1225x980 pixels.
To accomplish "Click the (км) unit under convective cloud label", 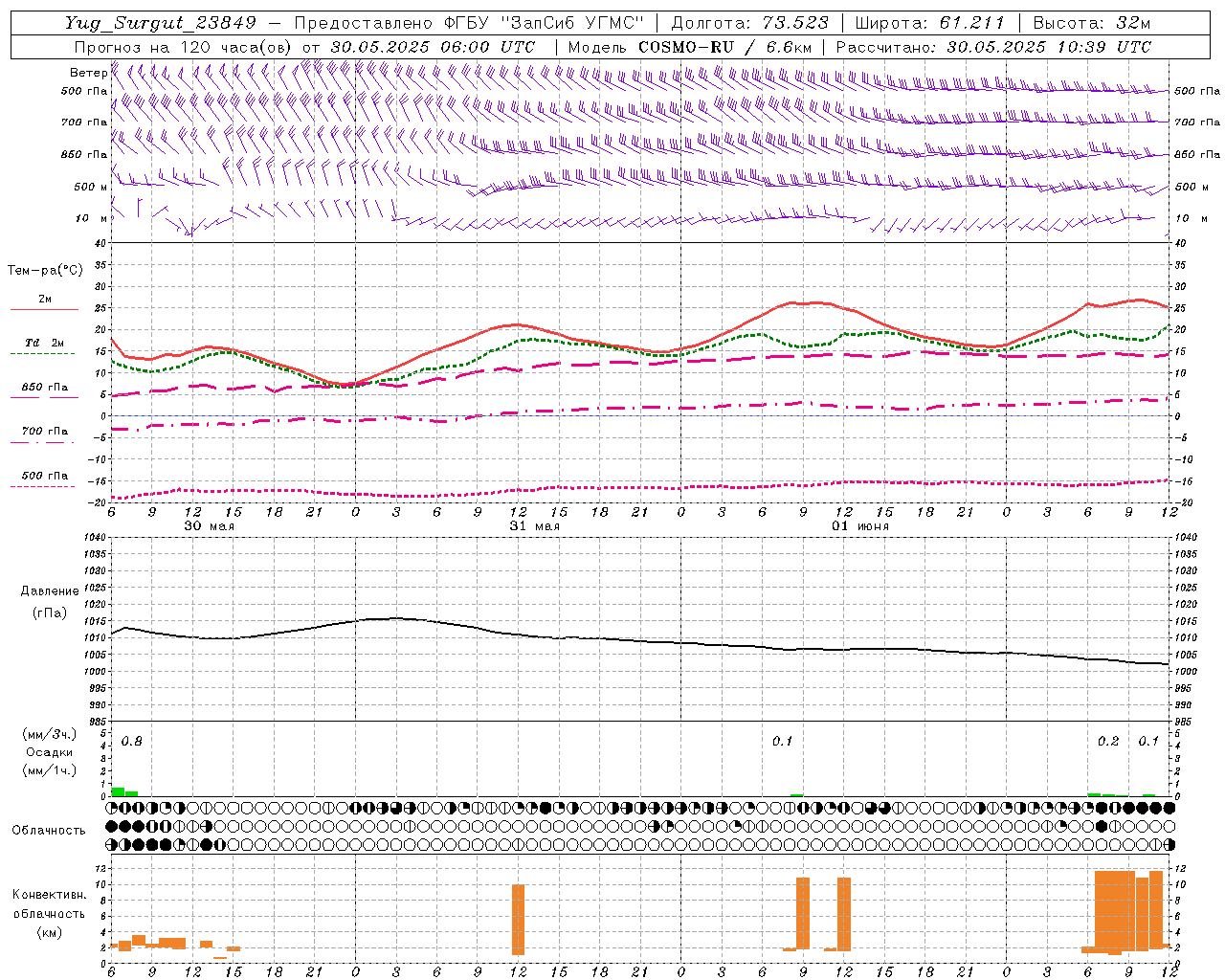I will tap(49, 932).
